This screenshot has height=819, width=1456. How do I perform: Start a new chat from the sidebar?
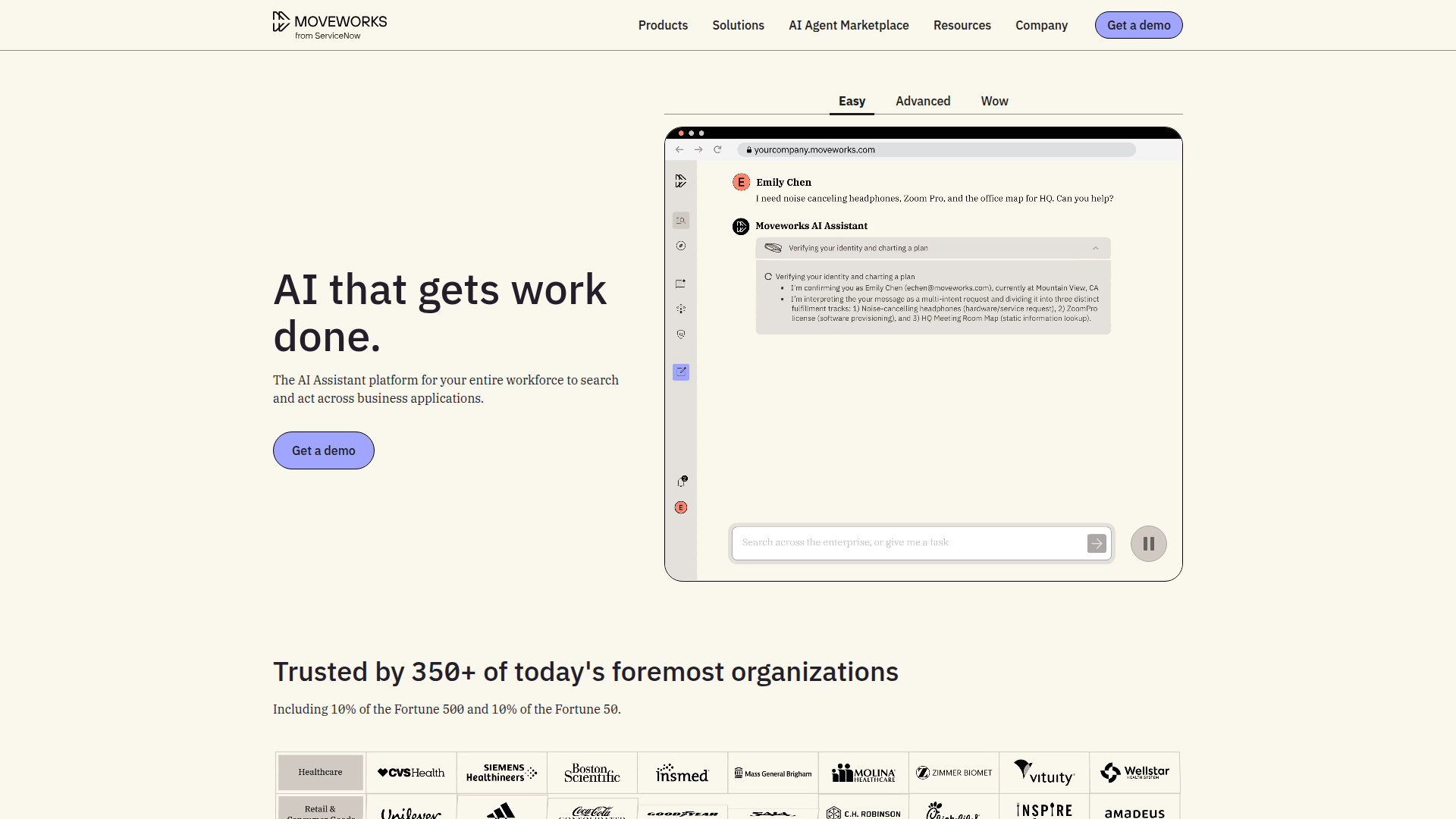(680, 284)
